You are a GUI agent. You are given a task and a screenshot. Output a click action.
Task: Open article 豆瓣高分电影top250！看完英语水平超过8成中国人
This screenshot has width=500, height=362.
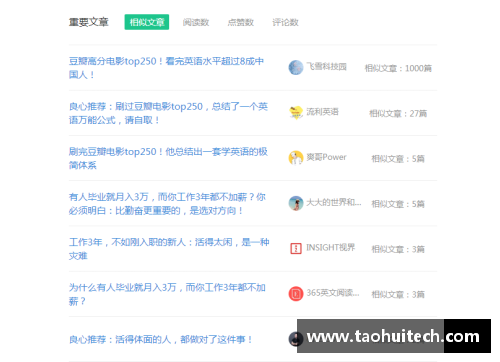pyautogui.click(x=166, y=68)
